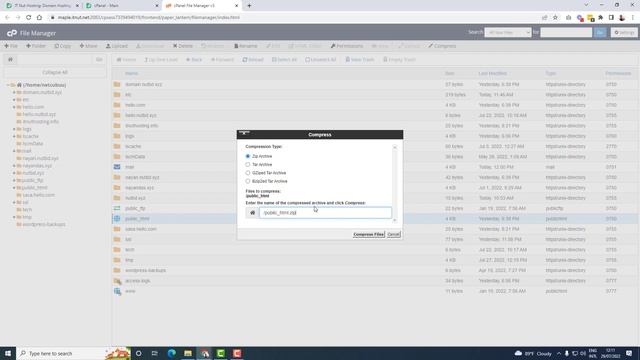
Task: Expand the ssl folder in tree
Action: click(x=14, y=202)
